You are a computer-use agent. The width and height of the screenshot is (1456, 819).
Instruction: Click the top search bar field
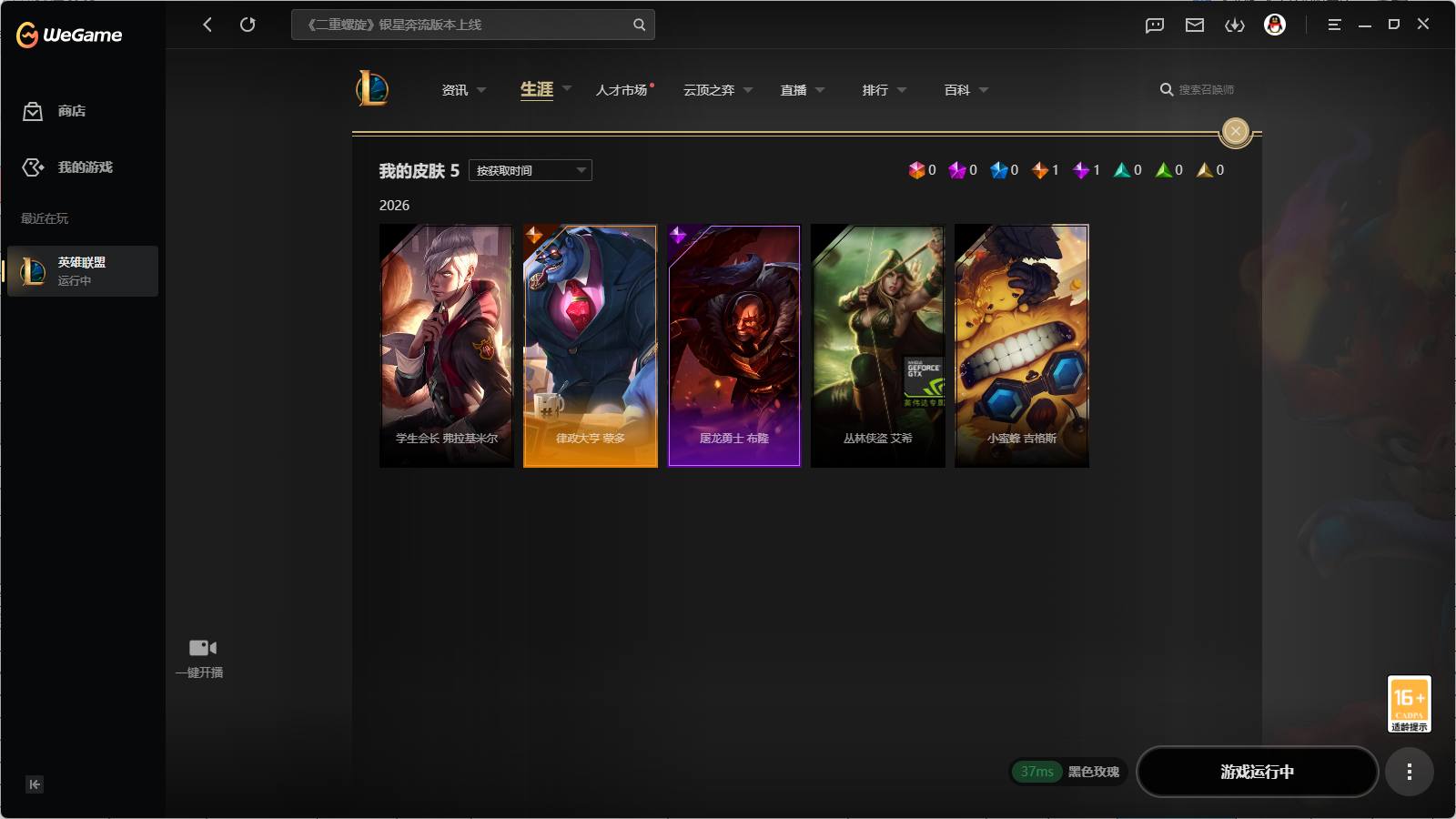pyautogui.click(x=472, y=25)
